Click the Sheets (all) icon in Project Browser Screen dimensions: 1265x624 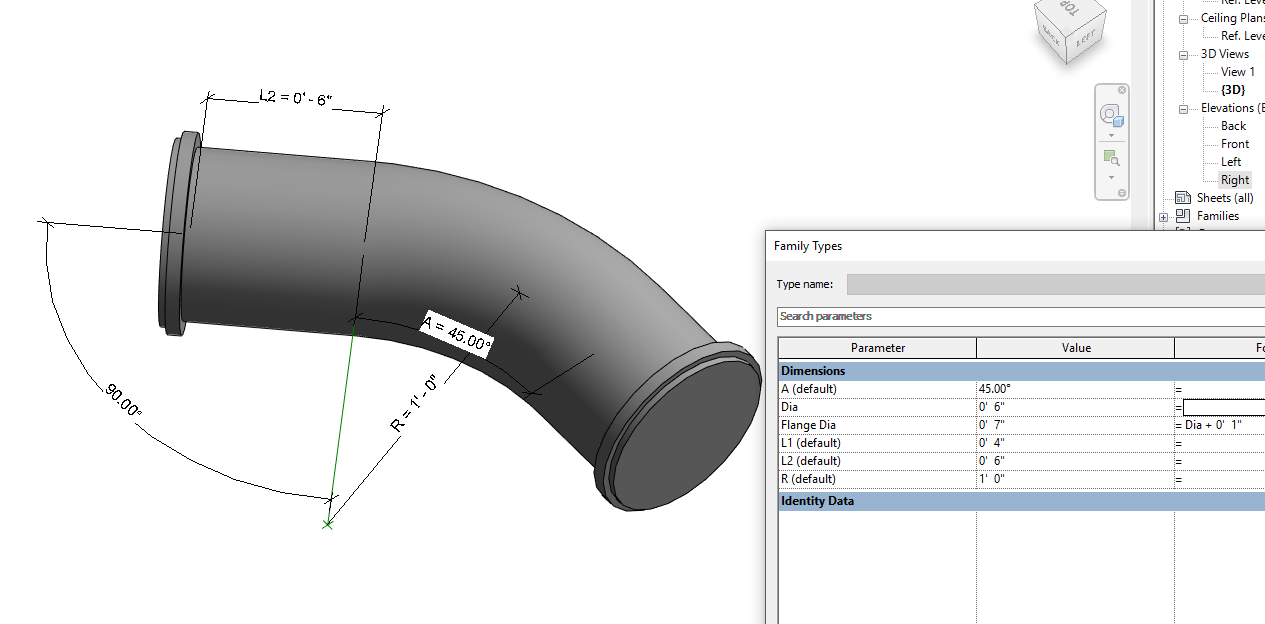coord(1183,197)
